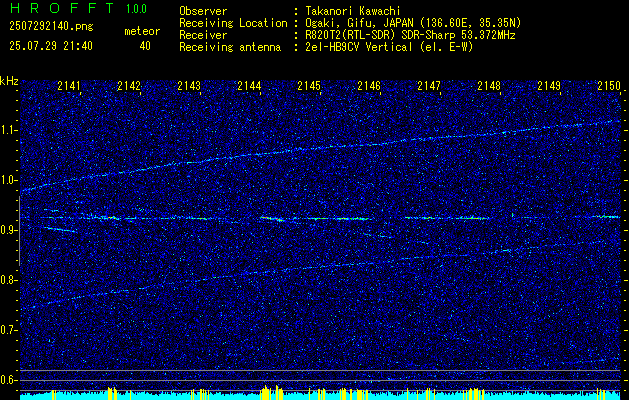
Task: Click the 1.0 kHz axis label
Action: (9, 180)
